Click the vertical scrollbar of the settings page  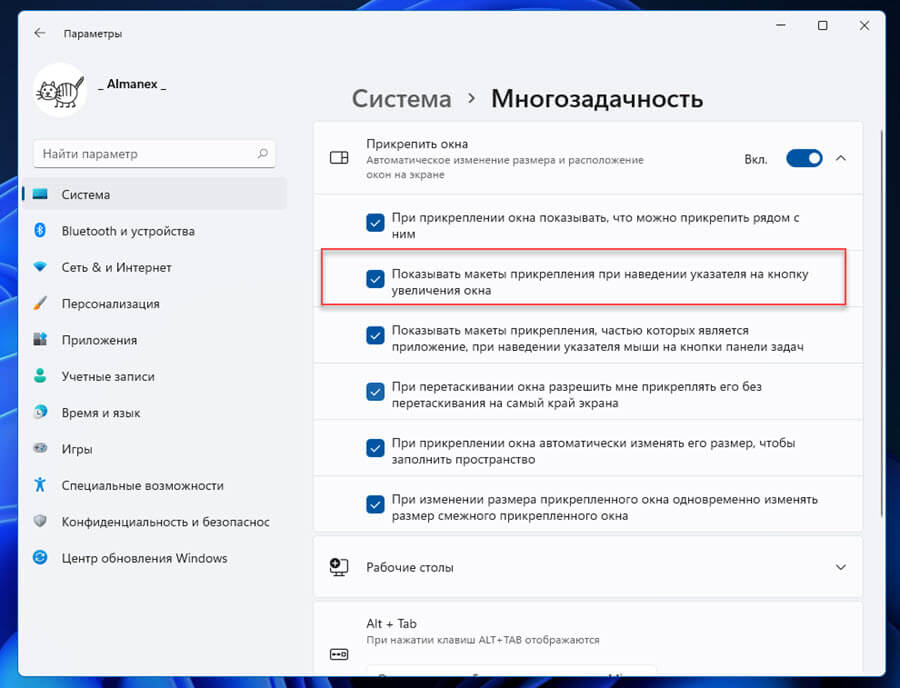(x=882, y=323)
